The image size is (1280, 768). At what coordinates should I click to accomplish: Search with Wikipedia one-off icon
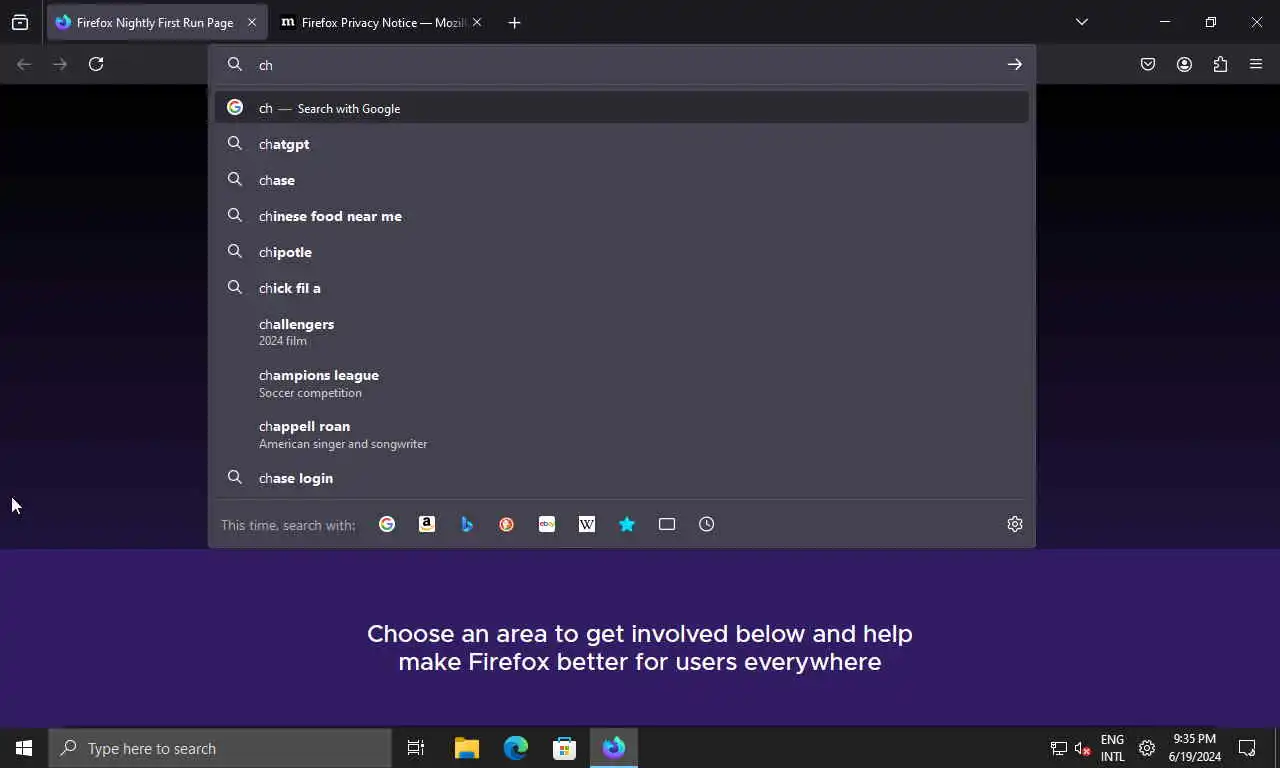(587, 524)
